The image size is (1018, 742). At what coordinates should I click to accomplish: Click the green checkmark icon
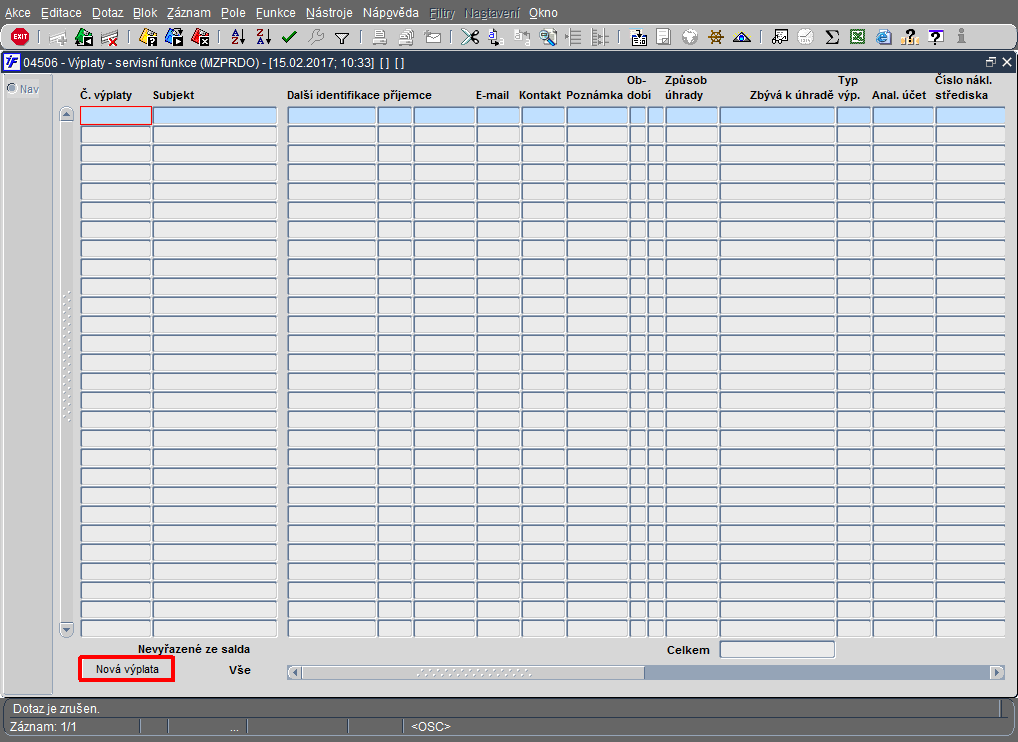tap(289, 38)
